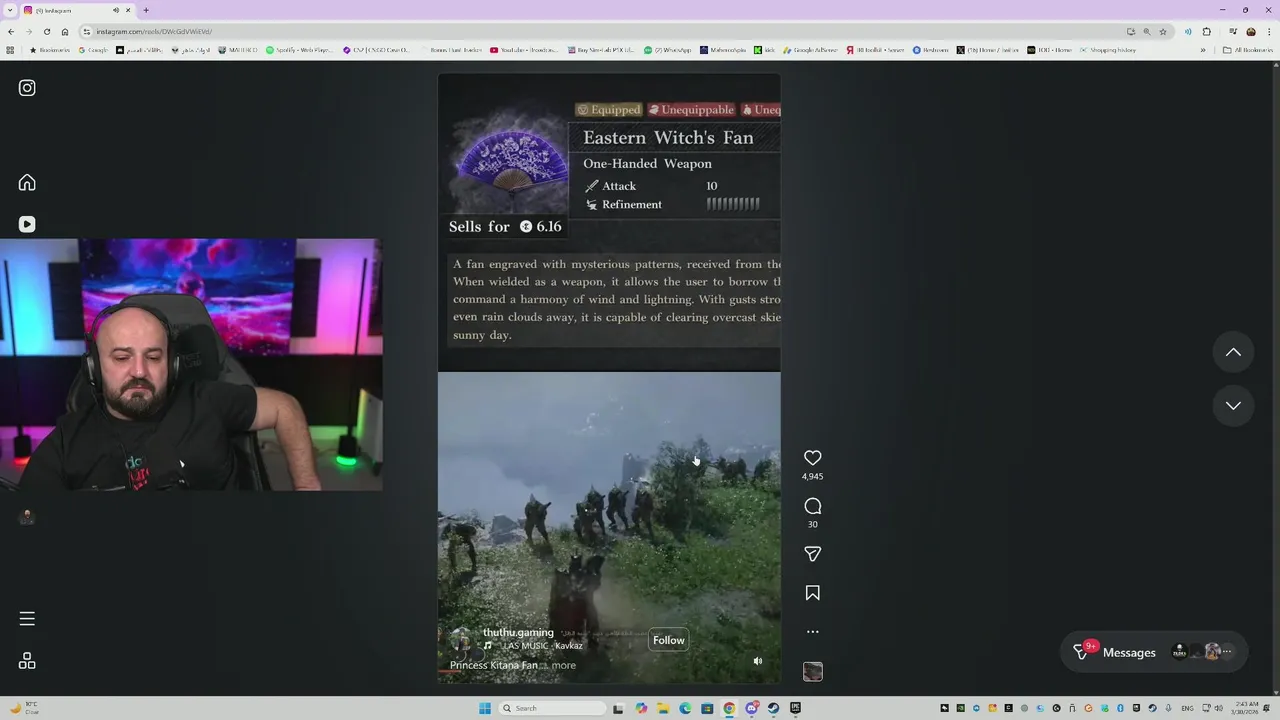Open the Spotify Web Player bookmark

pos(298,50)
